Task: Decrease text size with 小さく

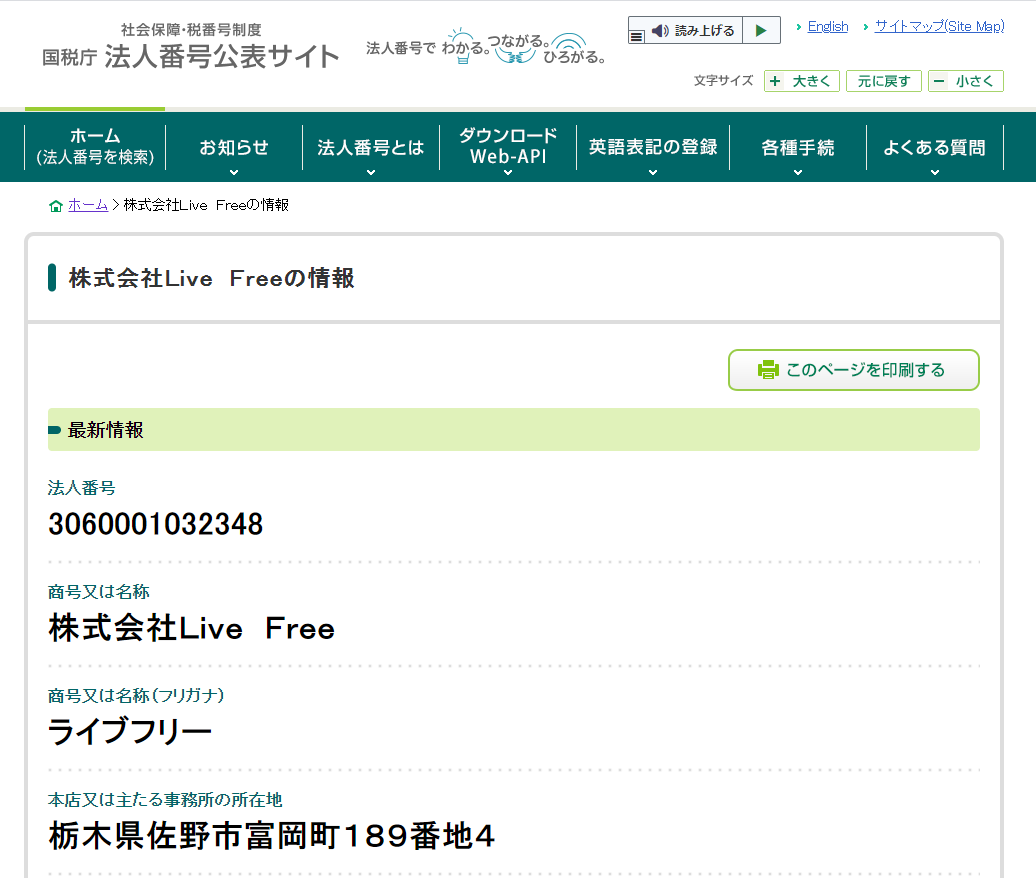Action: tap(965, 81)
